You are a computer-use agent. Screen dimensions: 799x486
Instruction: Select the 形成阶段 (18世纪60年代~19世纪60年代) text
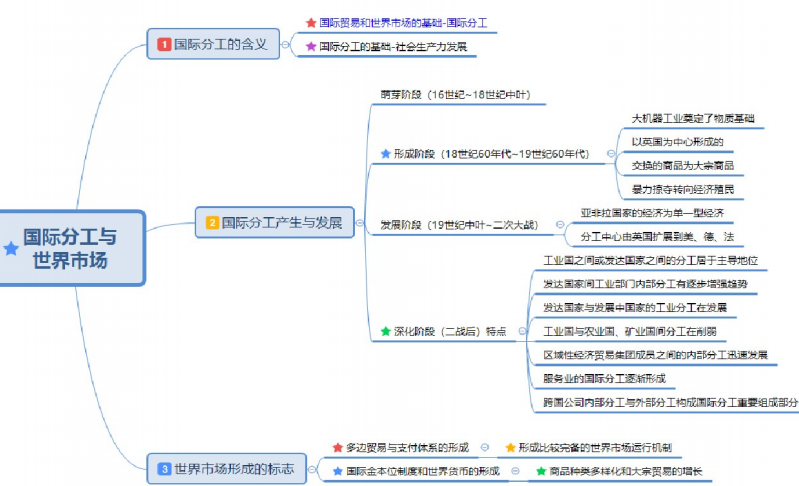[491, 154]
